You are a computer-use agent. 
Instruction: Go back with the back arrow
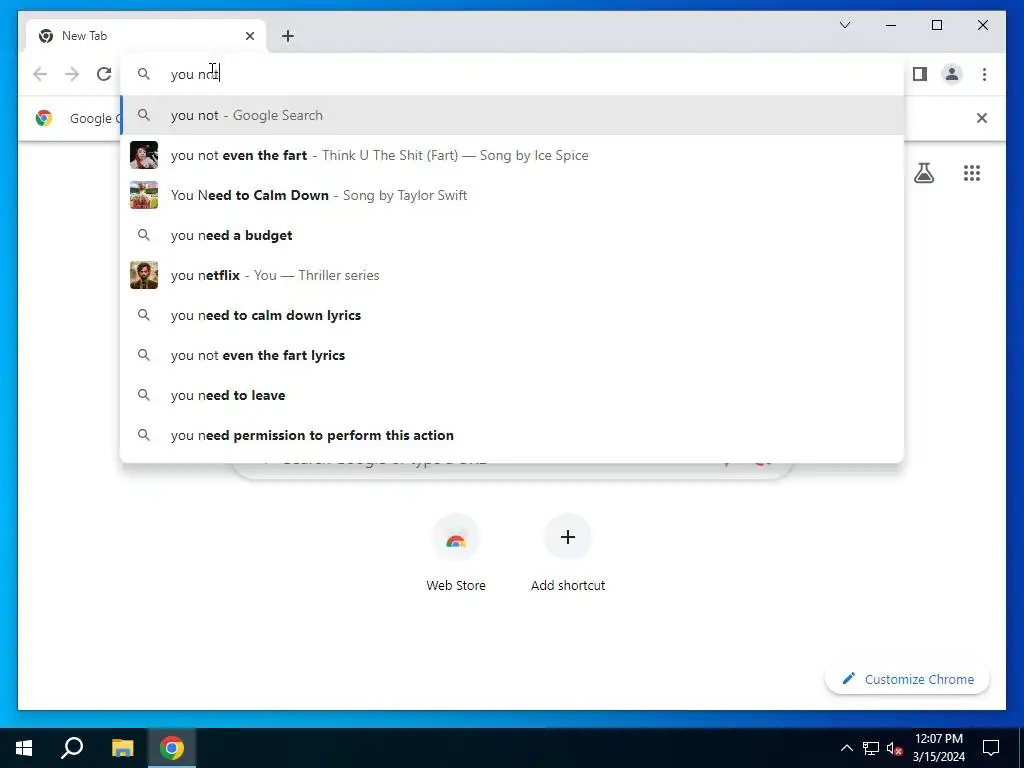[40, 74]
